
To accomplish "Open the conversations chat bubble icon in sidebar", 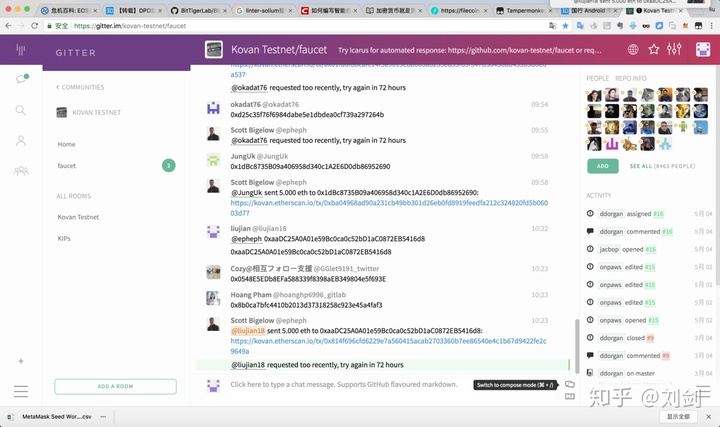I will [22, 79].
